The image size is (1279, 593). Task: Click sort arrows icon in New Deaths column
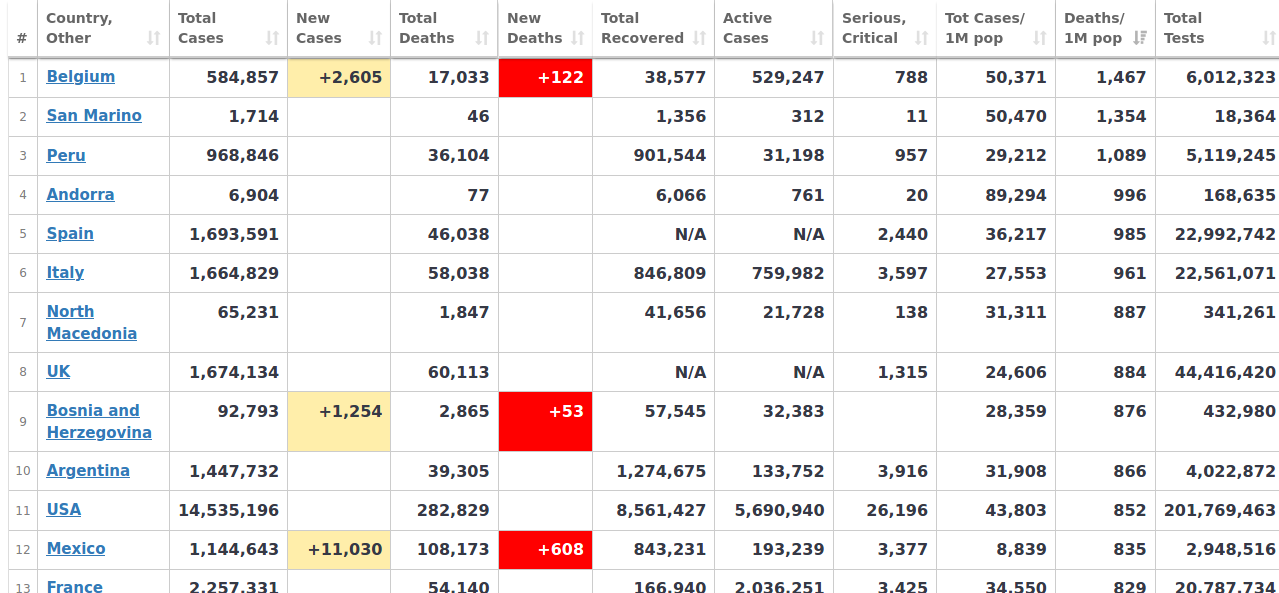(577, 38)
